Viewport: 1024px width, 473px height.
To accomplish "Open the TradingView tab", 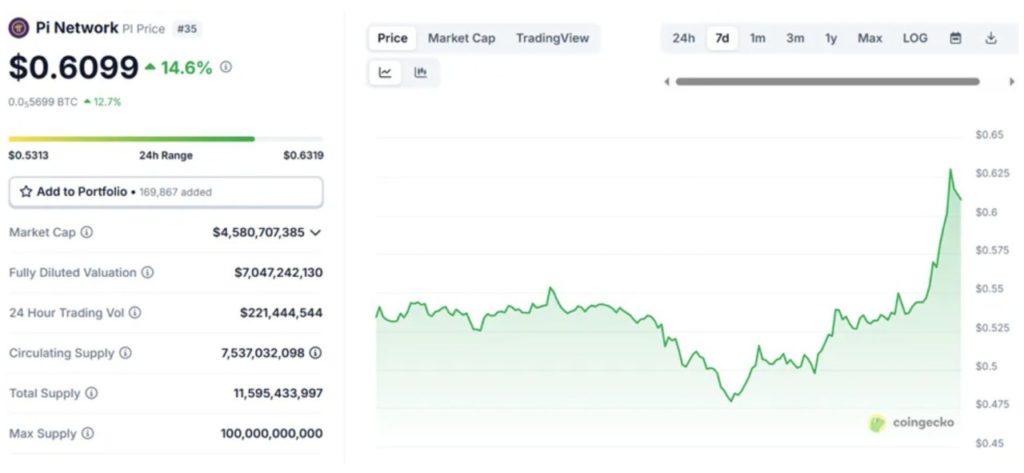I will [x=552, y=38].
